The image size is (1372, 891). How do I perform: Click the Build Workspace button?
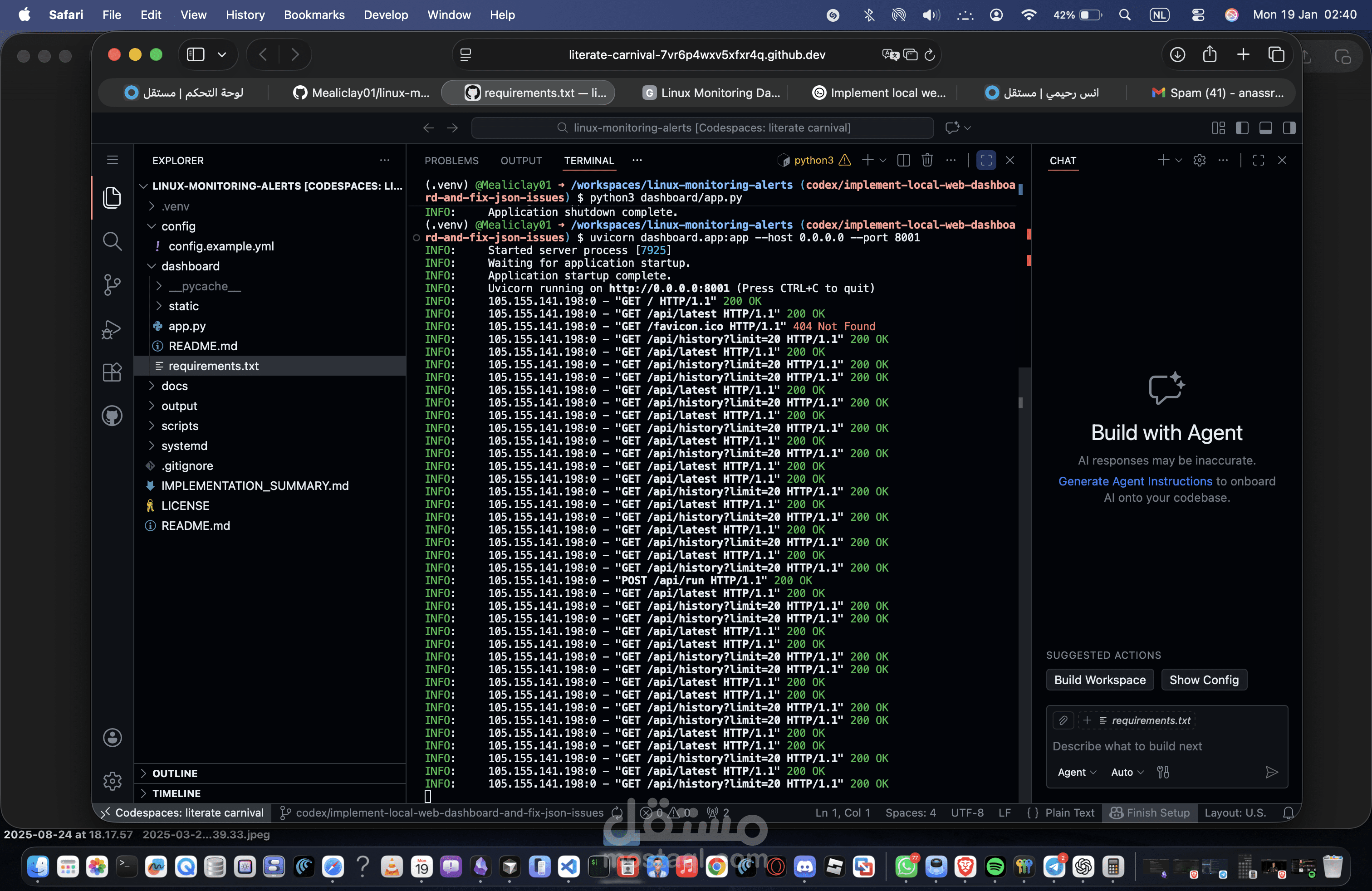tap(1099, 680)
